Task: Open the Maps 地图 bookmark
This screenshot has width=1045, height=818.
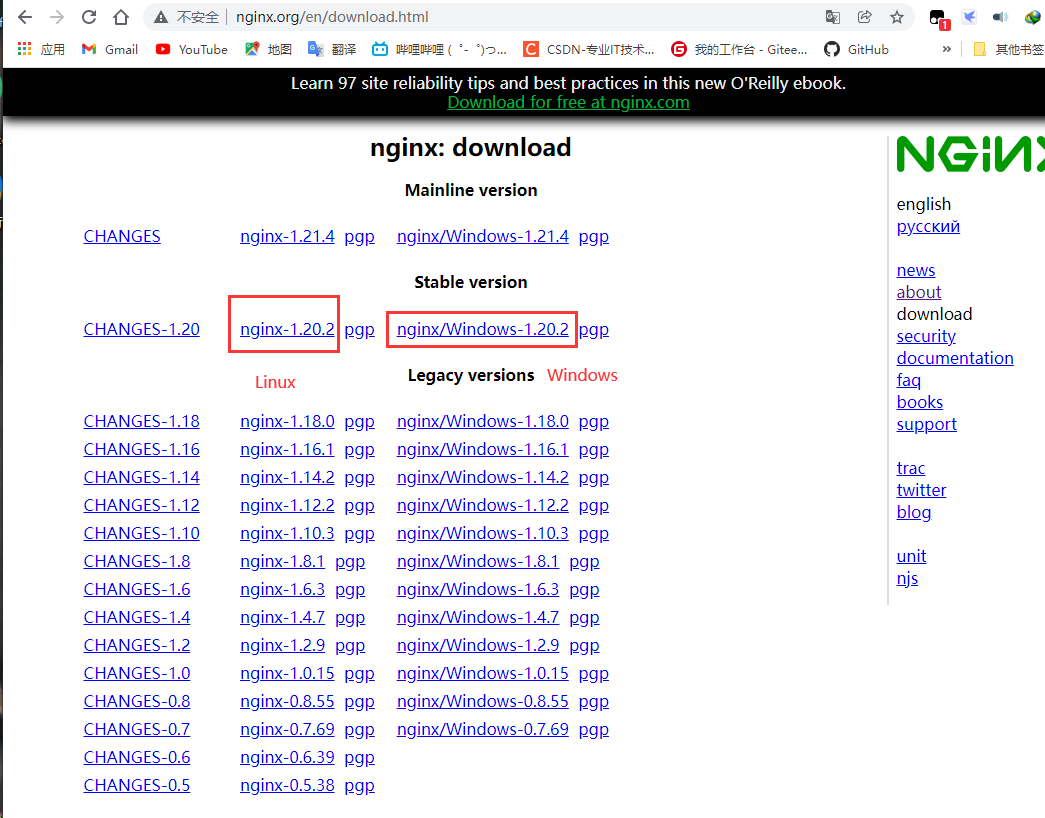Action: click(269, 49)
